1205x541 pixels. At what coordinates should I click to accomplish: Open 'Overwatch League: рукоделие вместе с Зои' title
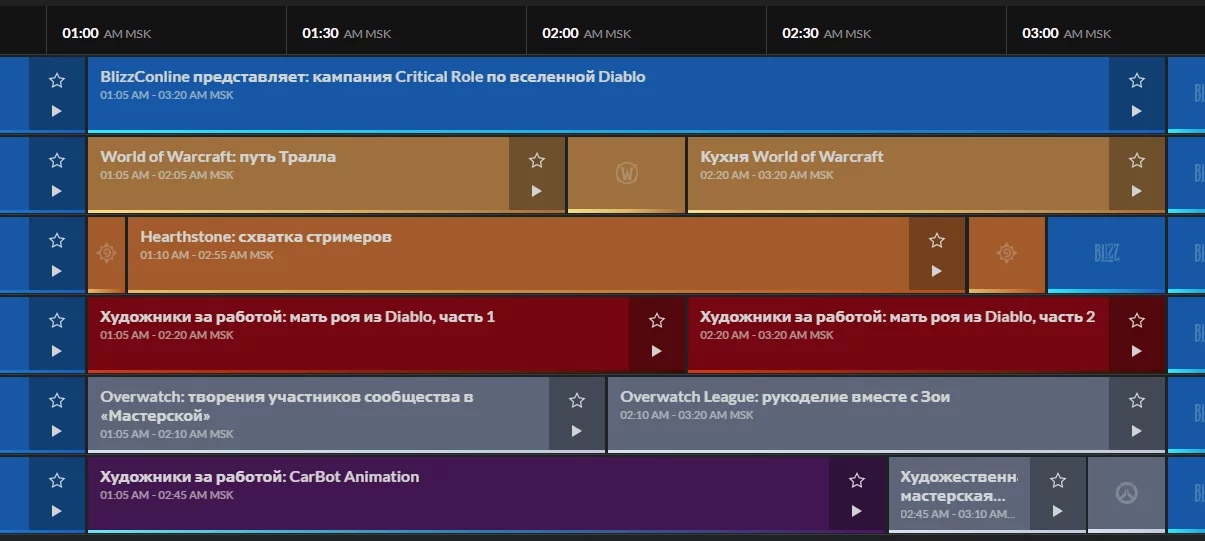[785, 397]
